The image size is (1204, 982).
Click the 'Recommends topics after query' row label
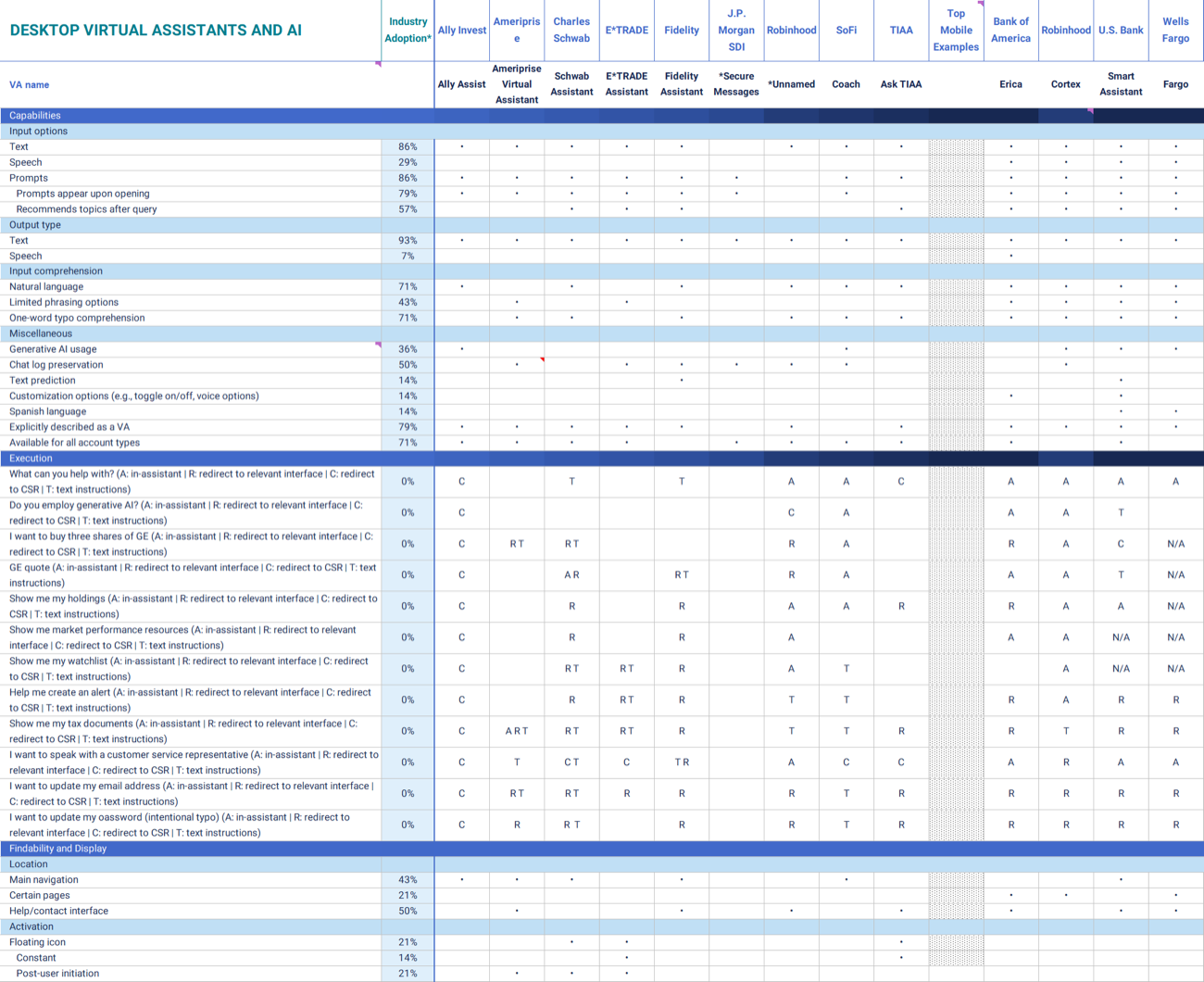click(86, 209)
